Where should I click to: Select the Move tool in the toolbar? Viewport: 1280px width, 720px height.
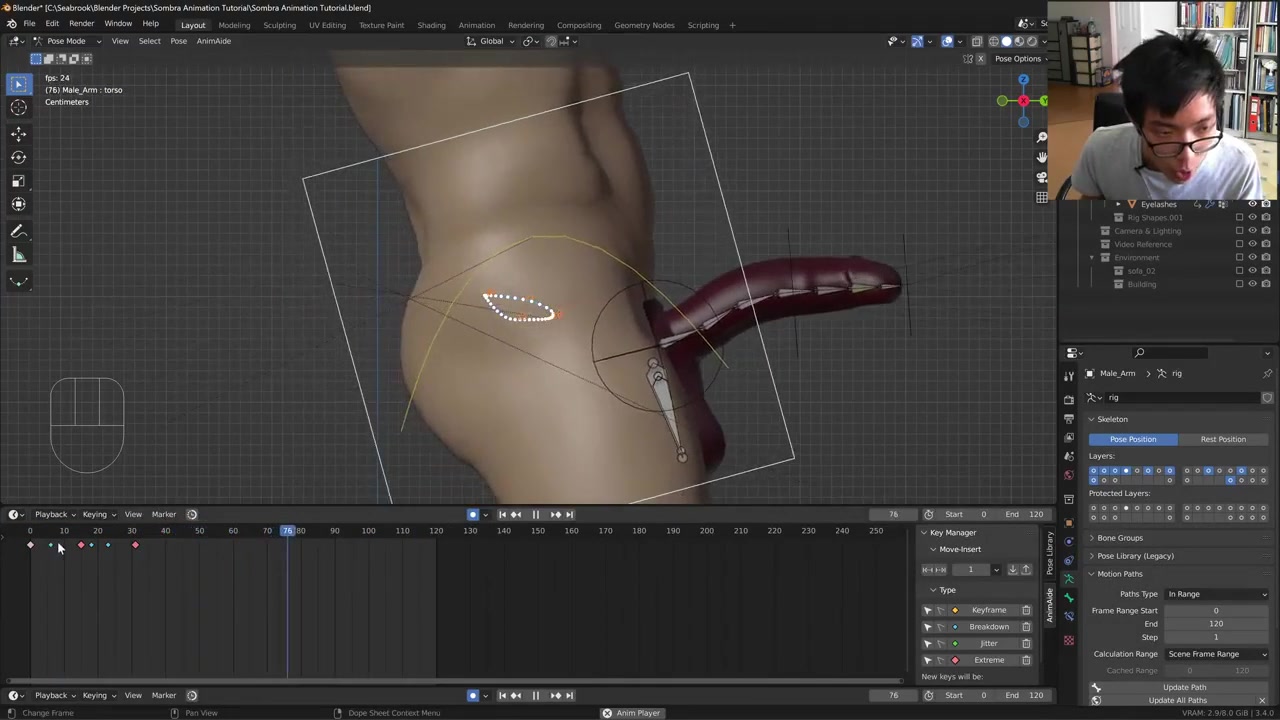pos(18,133)
